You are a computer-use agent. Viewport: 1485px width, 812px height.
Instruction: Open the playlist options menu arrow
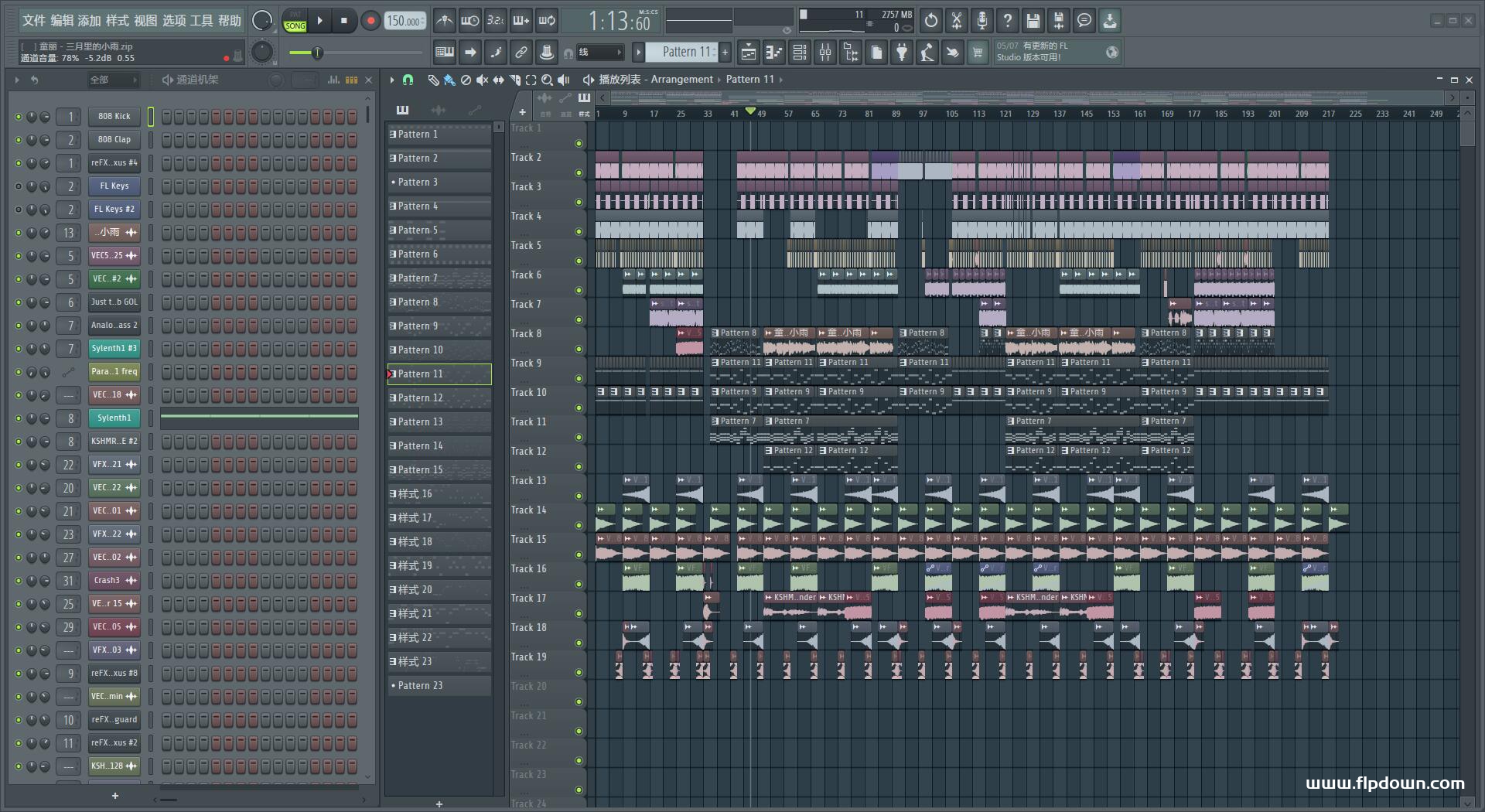click(x=392, y=80)
